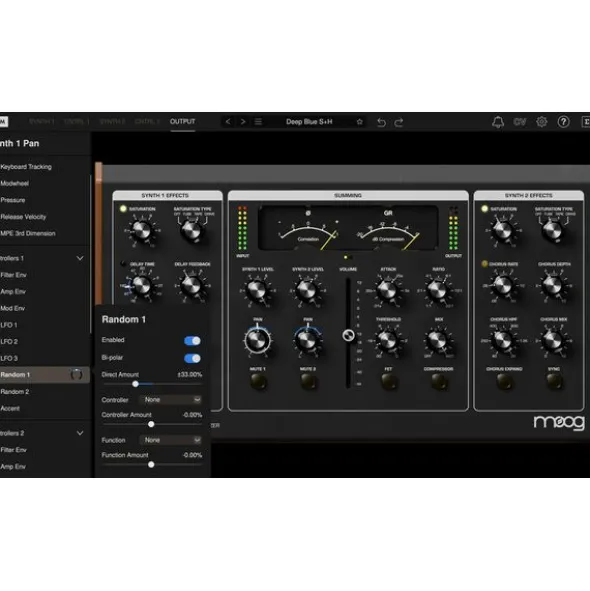The image size is (590, 591).
Task: Toggle the Delay Time LED on/off
Action: click(x=123, y=264)
